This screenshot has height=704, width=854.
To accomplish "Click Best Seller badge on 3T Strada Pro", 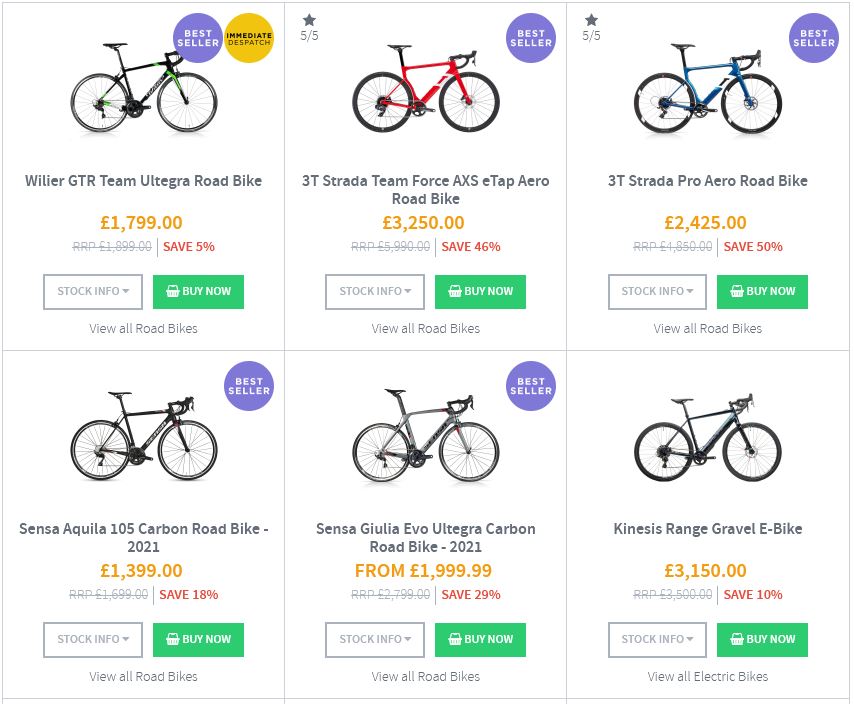I will click(x=813, y=38).
